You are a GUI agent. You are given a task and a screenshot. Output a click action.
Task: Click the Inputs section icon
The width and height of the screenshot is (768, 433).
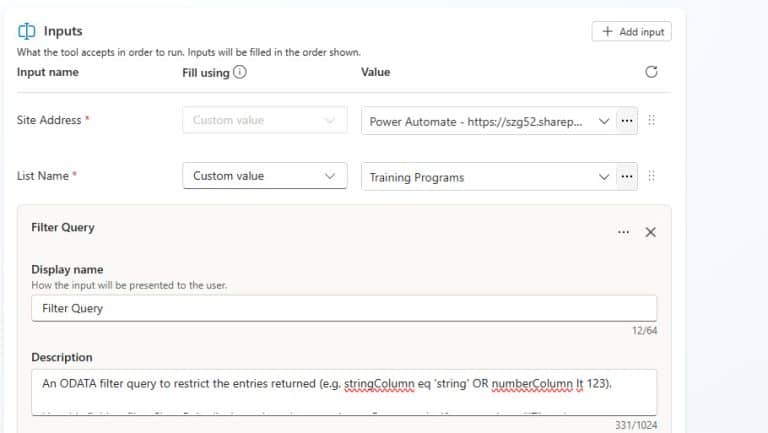(27, 32)
